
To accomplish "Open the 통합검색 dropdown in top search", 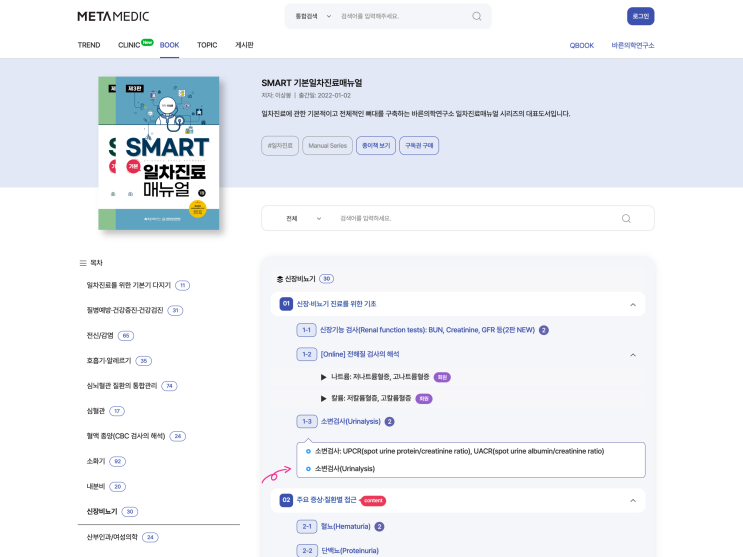I will point(313,17).
